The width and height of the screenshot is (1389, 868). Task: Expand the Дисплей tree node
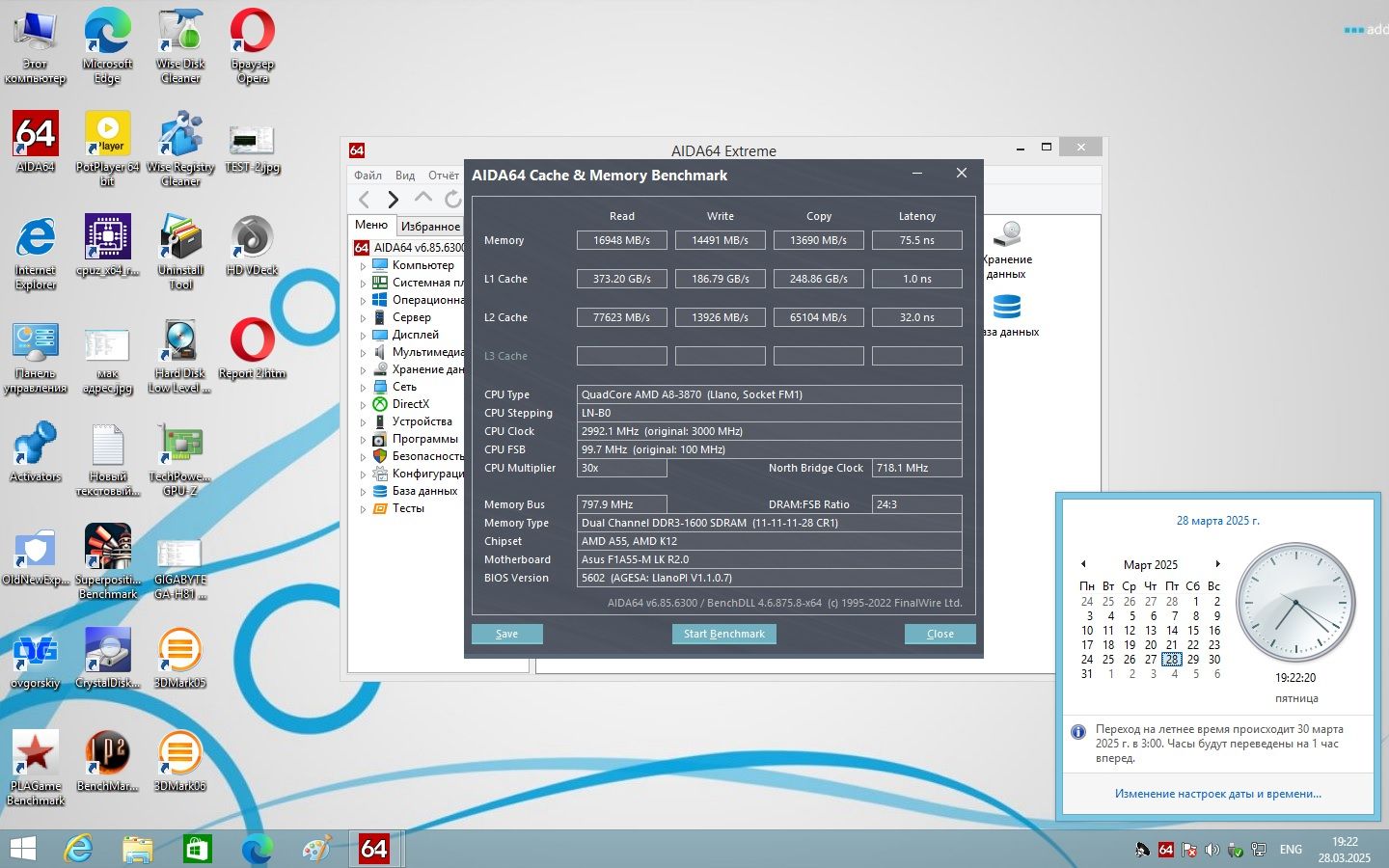point(363,335)
